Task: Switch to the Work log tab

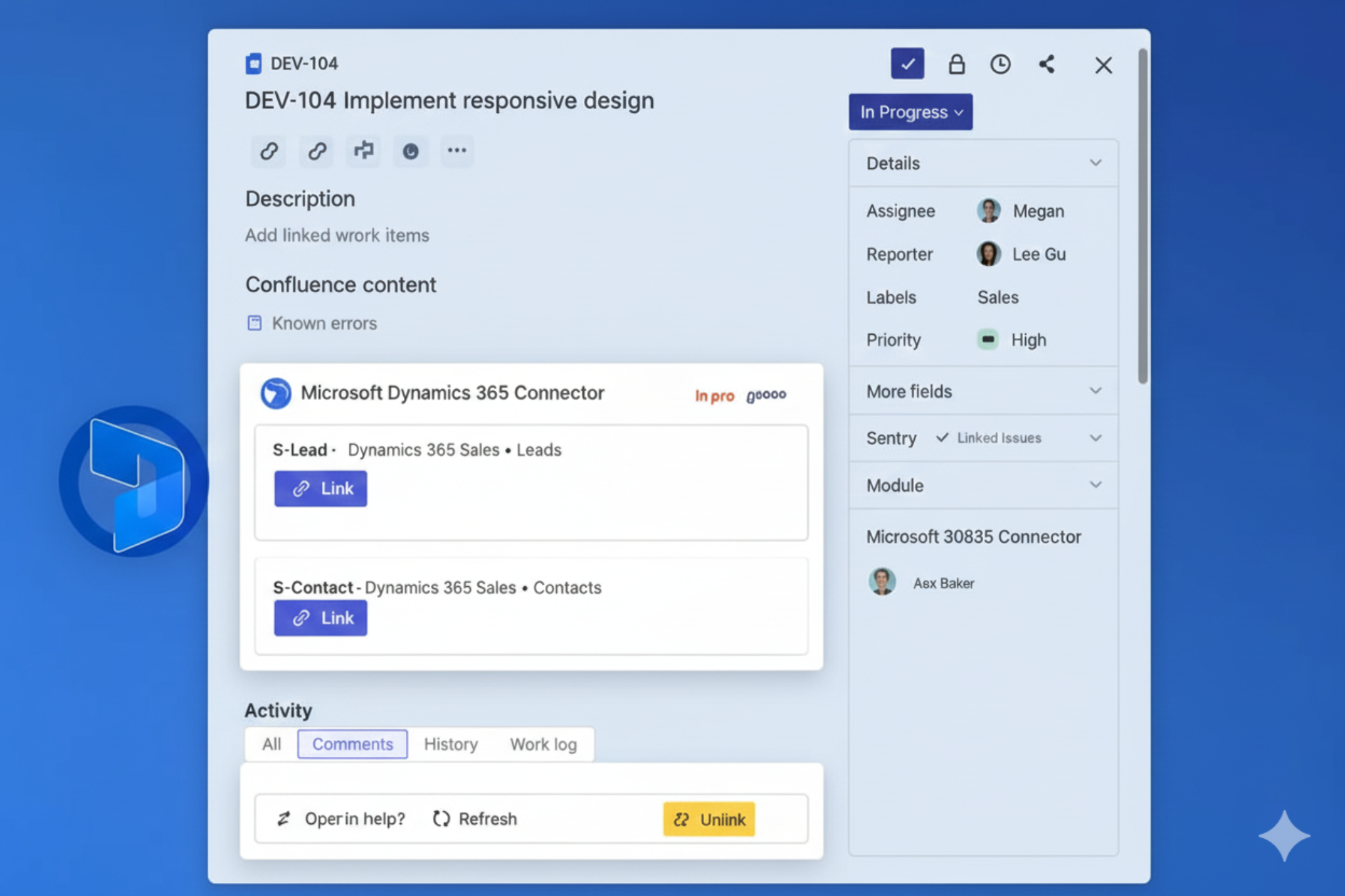Action: [x=543, y=744]
